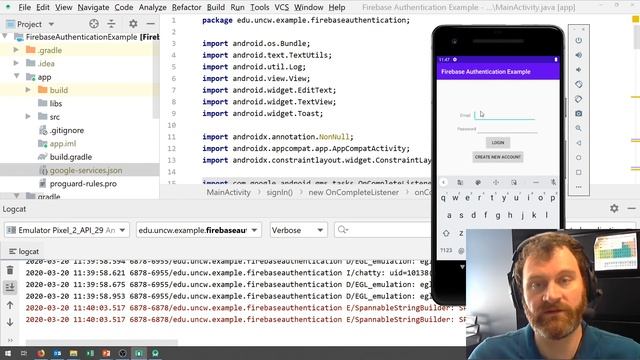This screenshot has width=640, height=360.
Task: Open the process selector dropdown
Action: [x=198, y=230]
